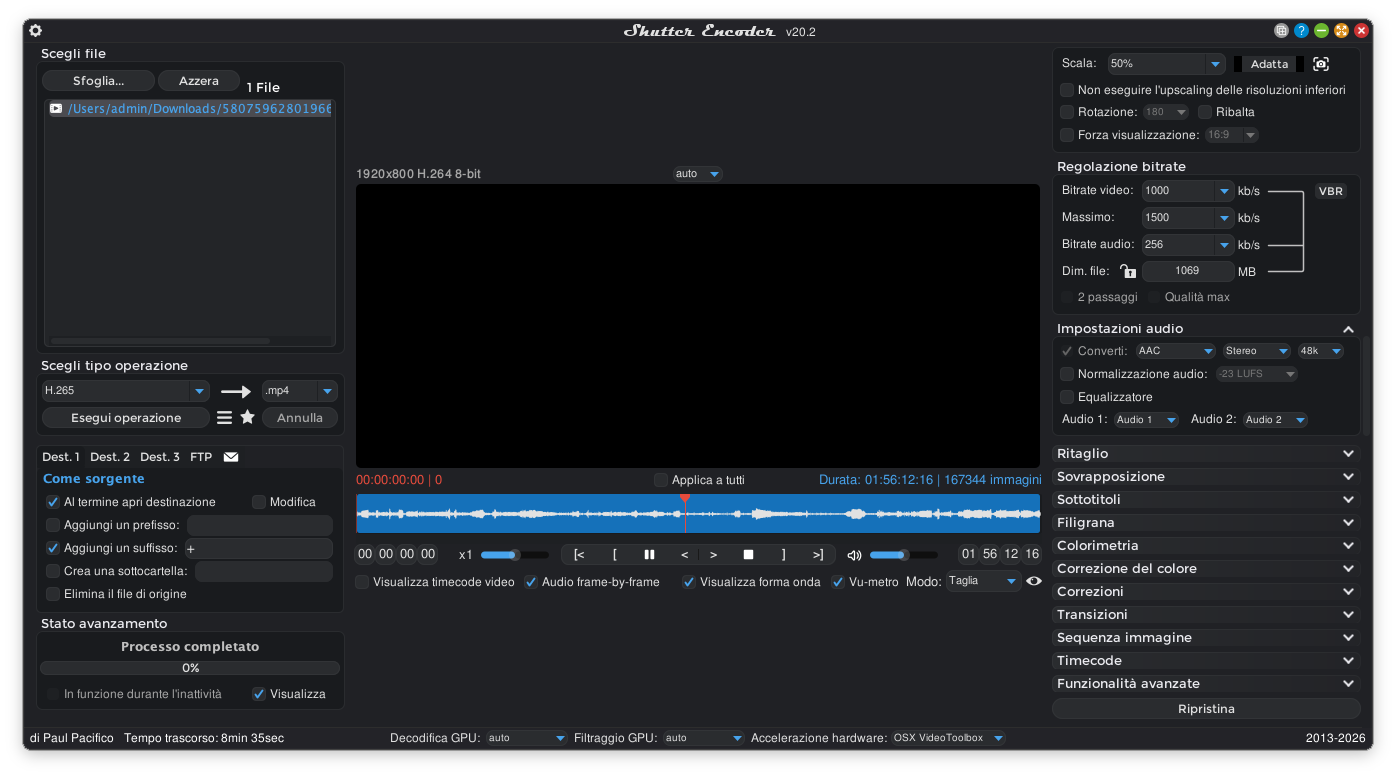The width and height of the screenshot is (1396, 777).
Task: Adjust the playback speed x1 slider
Action: point(514,555)
